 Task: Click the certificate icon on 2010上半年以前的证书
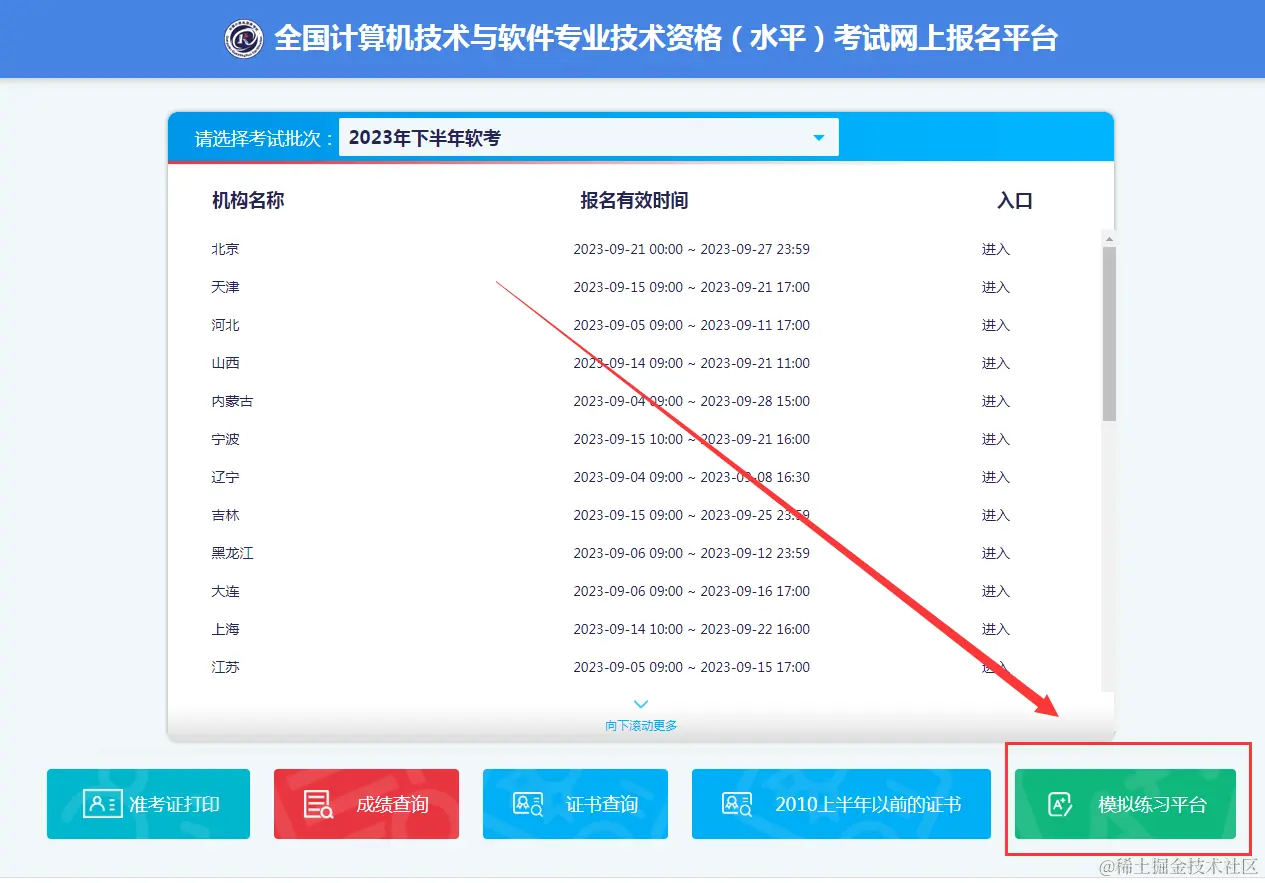pos(737,804)
